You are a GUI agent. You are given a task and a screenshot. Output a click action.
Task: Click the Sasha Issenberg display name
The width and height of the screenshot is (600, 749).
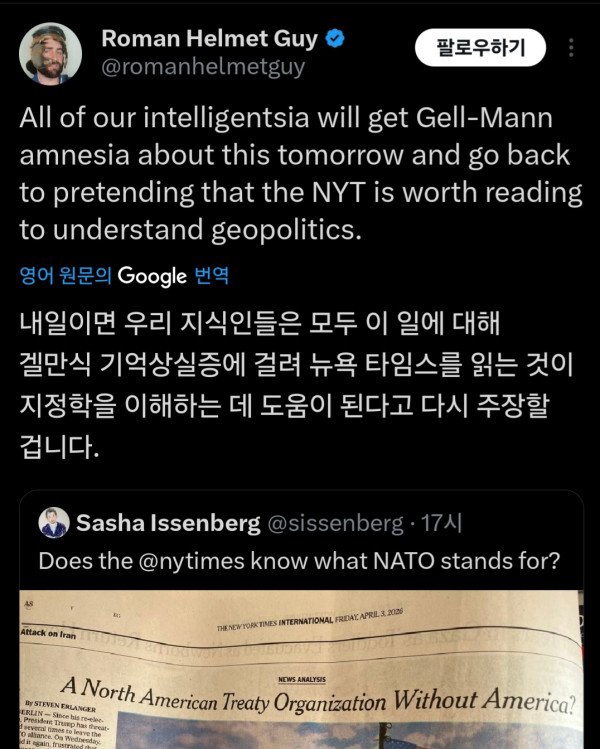[x=167, y=523]
